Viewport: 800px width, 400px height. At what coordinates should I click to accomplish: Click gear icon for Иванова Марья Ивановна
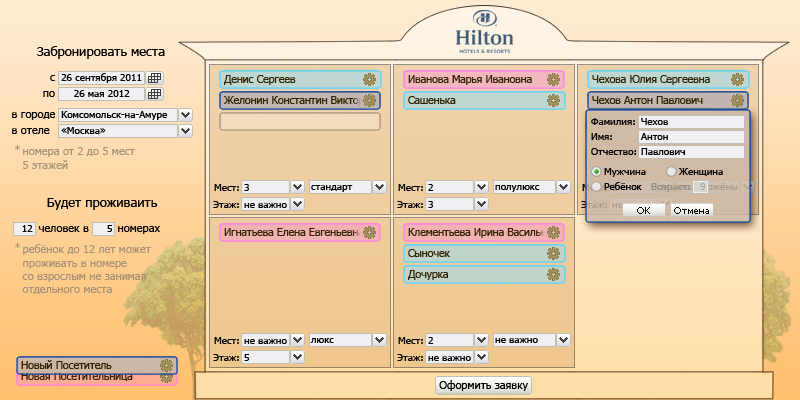(x=553, y=79)
